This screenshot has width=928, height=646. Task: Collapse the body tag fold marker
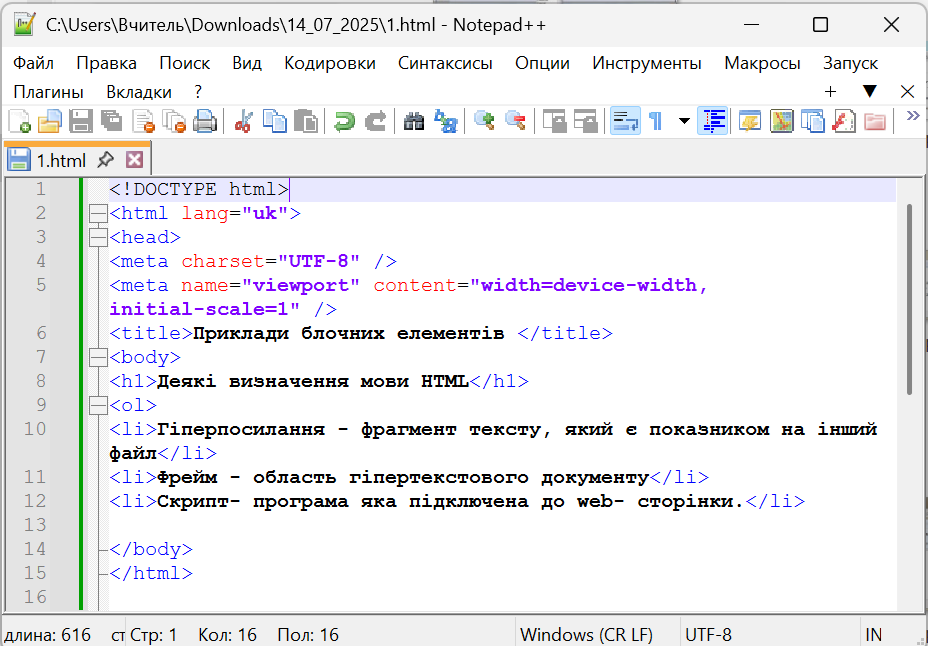[x=98, y=357]
